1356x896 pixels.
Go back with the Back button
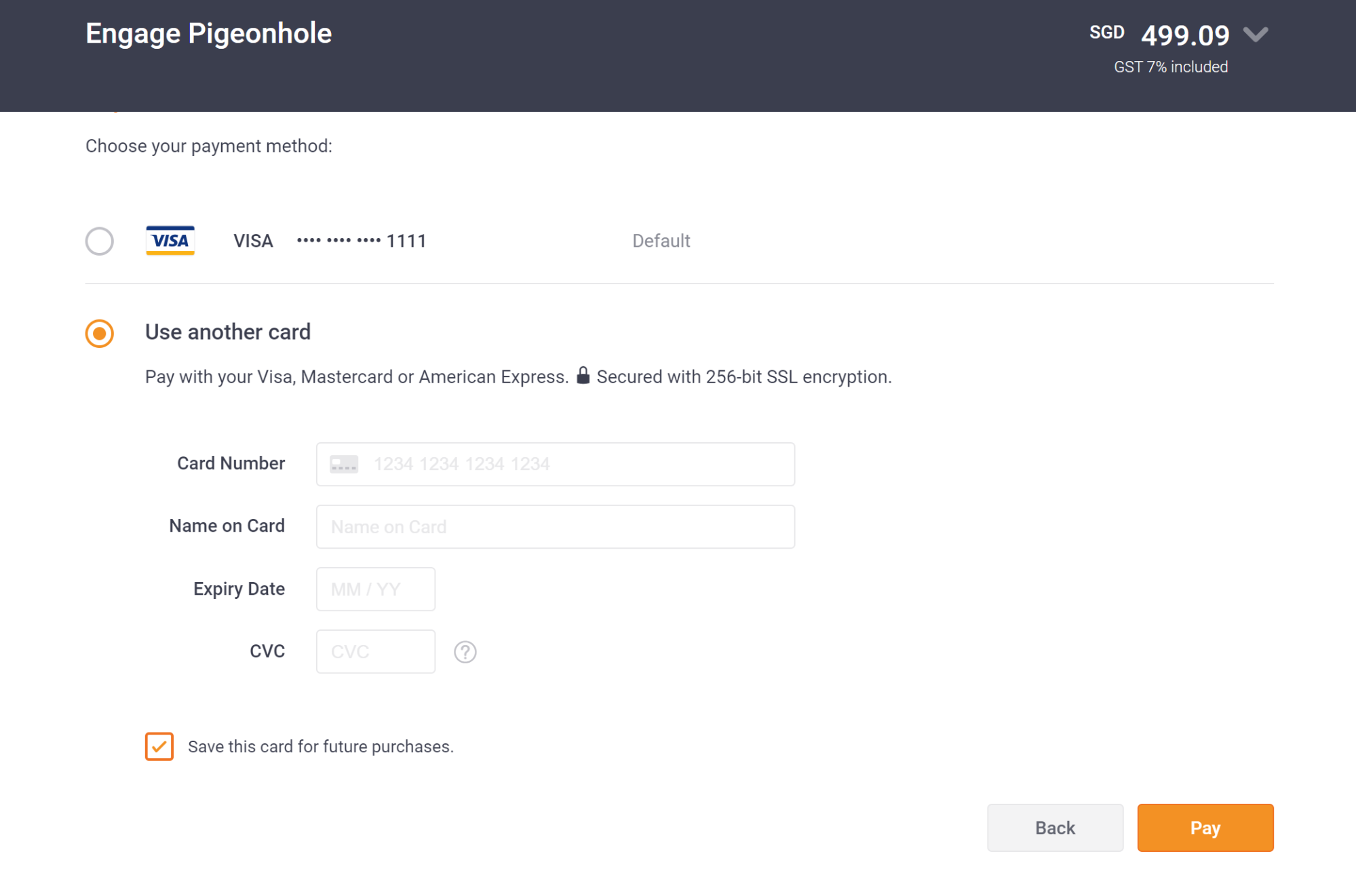point(1055,827)
